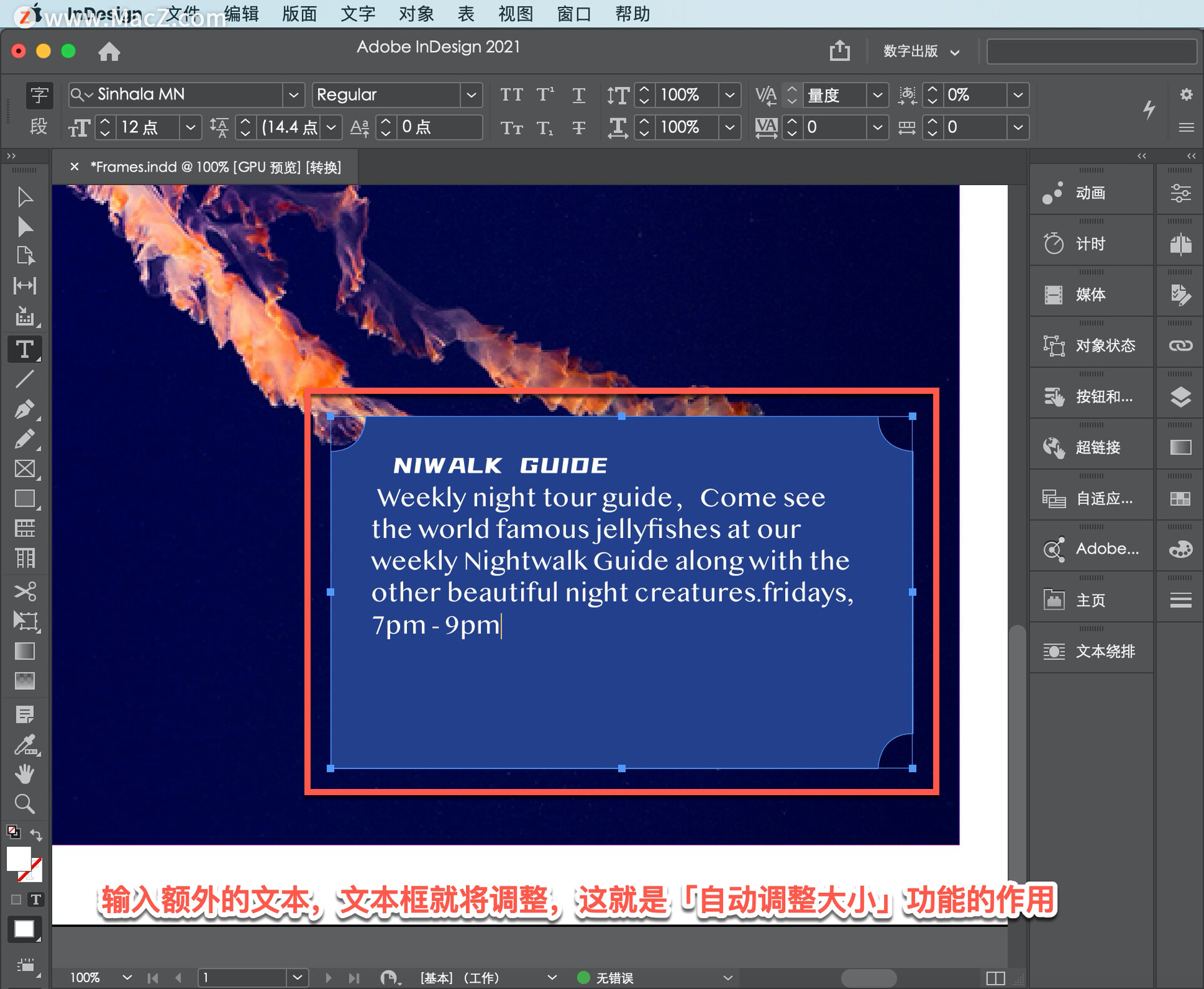
Task: Select the Gap tool
Action: click(24, 286)
